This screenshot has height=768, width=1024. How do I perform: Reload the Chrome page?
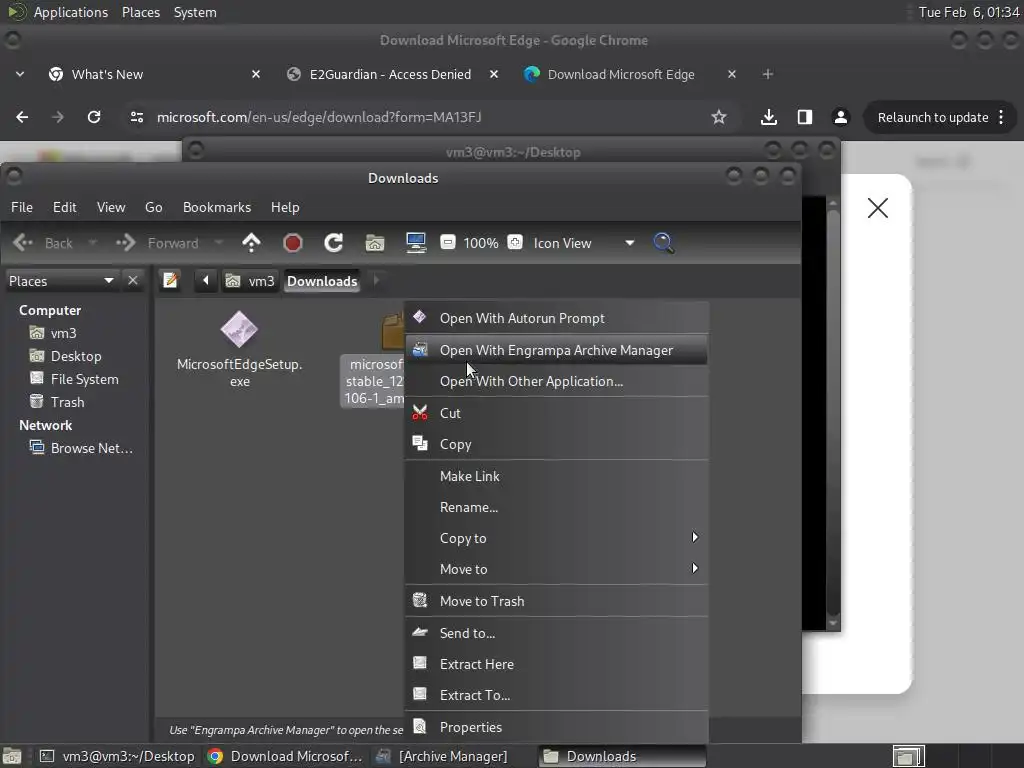pos(94,117)
